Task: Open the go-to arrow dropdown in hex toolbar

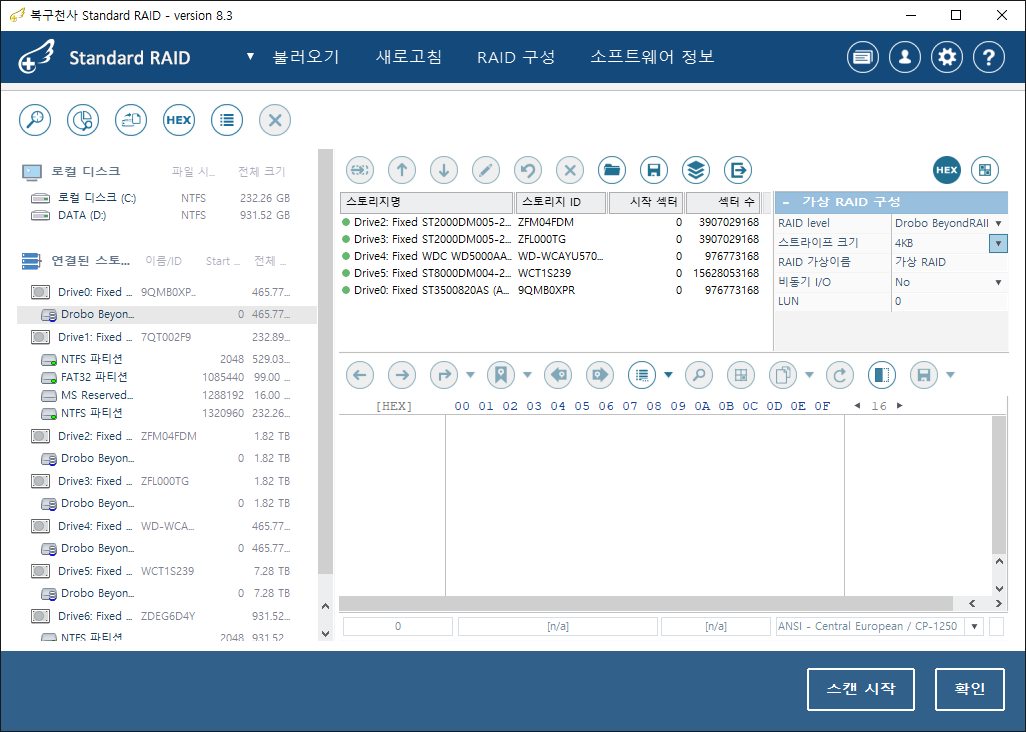Action: 470,375
